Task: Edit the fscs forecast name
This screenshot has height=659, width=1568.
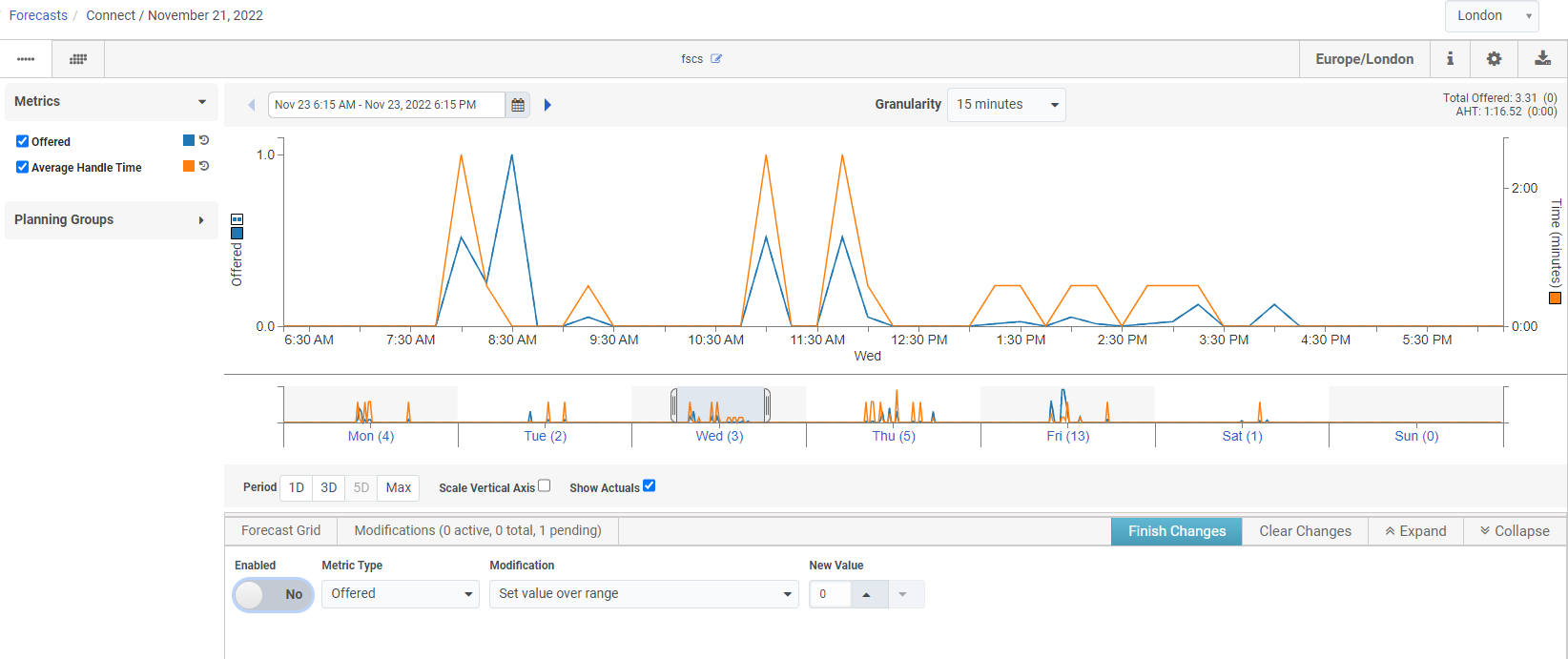Action: point(716,59)
